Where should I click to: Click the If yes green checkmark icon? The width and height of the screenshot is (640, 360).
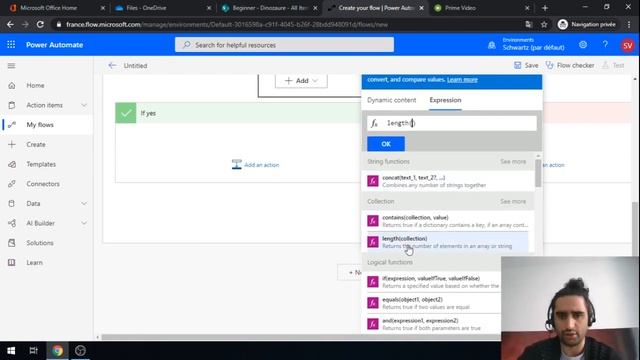(x=126, y=113)
